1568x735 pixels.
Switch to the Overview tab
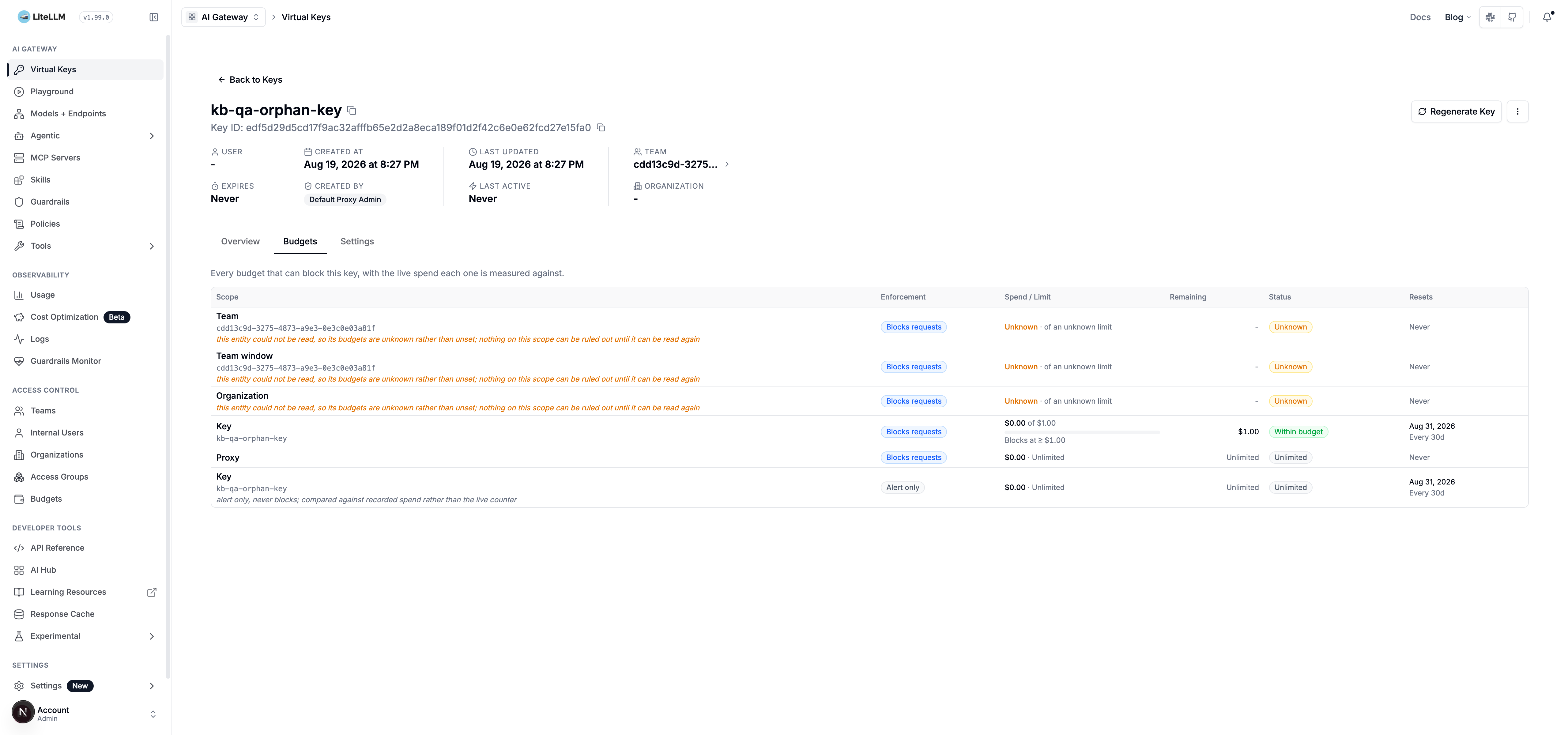[x=240, y=242]
